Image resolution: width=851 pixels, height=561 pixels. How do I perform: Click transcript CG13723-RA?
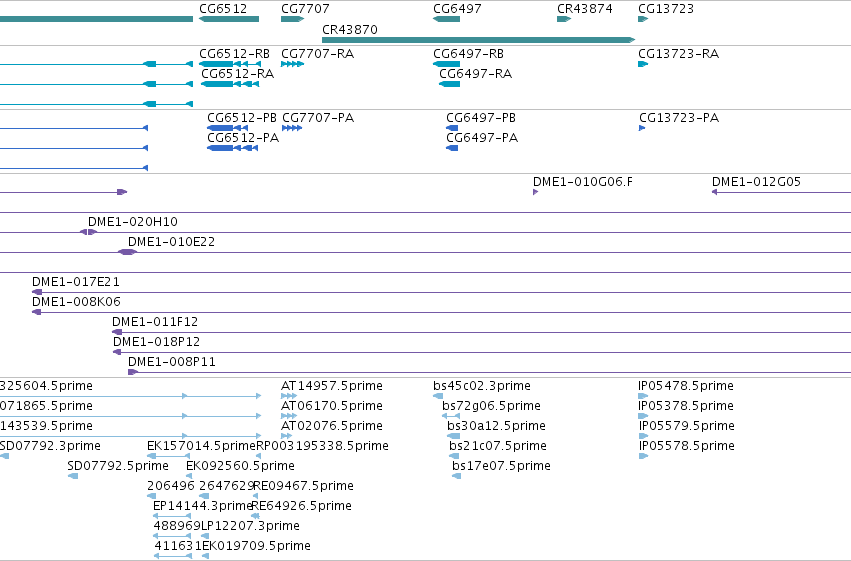[643, 64]
